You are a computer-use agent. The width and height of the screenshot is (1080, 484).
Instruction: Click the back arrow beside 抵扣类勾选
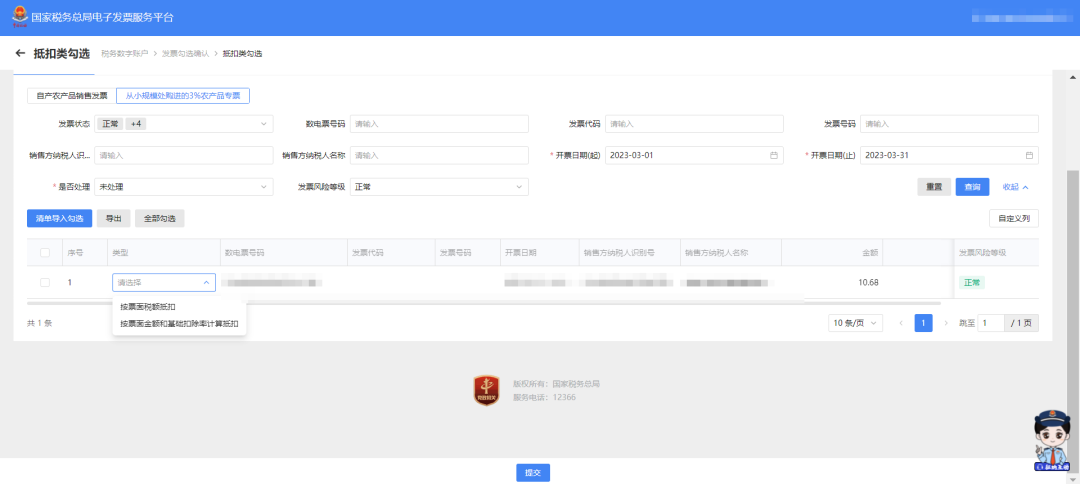20,53
